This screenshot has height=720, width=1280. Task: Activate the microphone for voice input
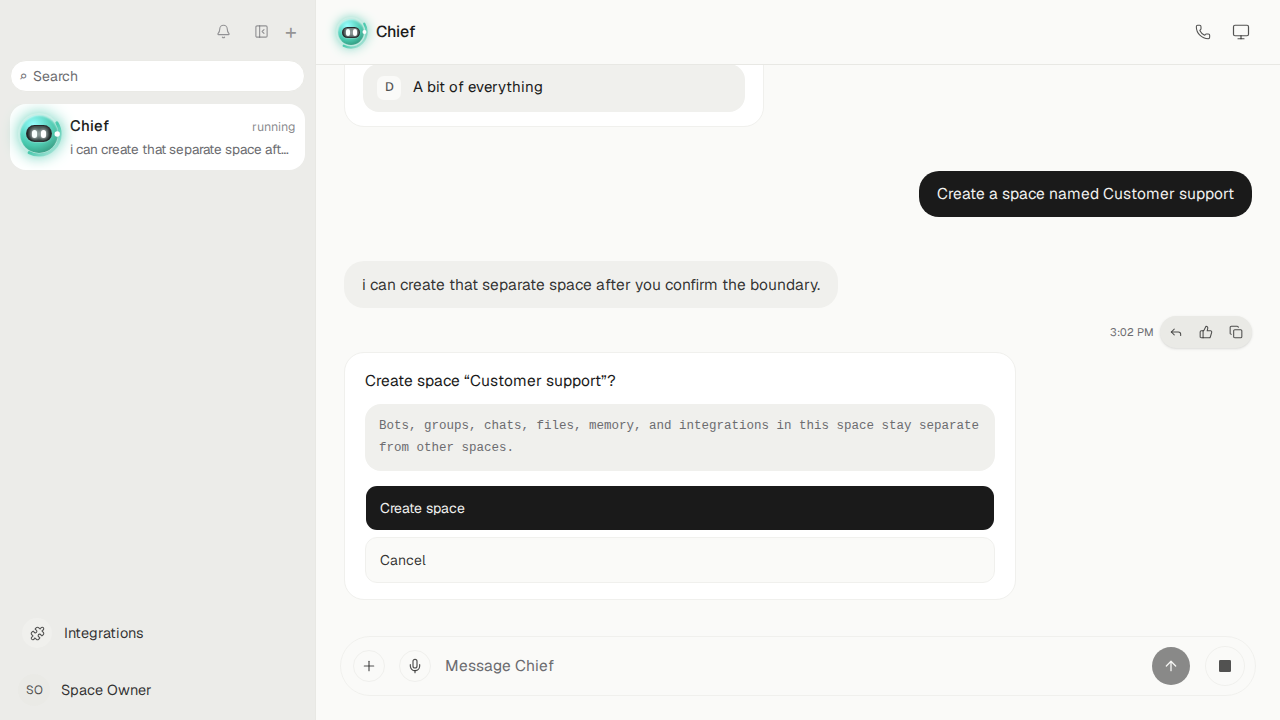tap(415, 666)
